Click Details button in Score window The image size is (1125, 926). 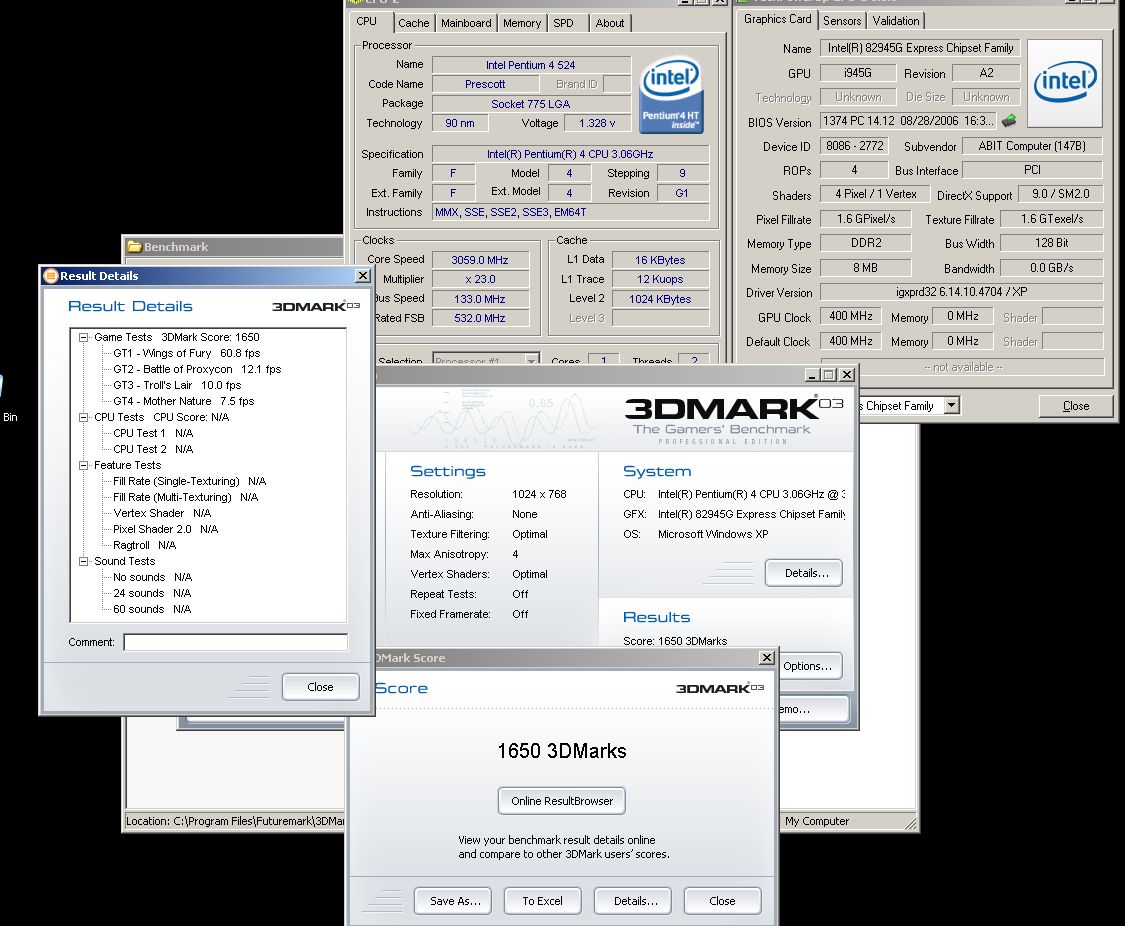633,901
